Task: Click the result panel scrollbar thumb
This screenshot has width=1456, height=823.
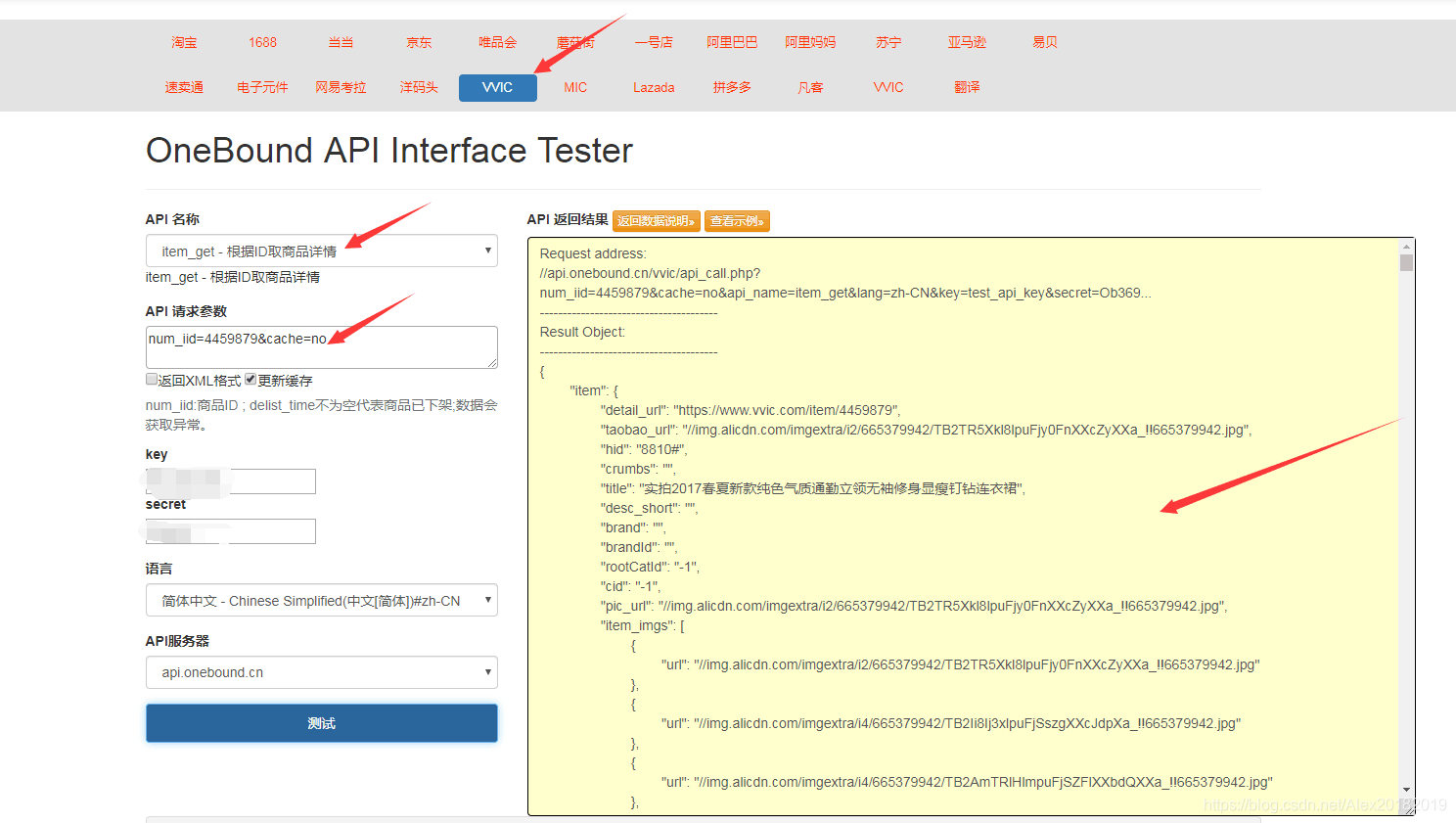Action: pos(1406,262)
